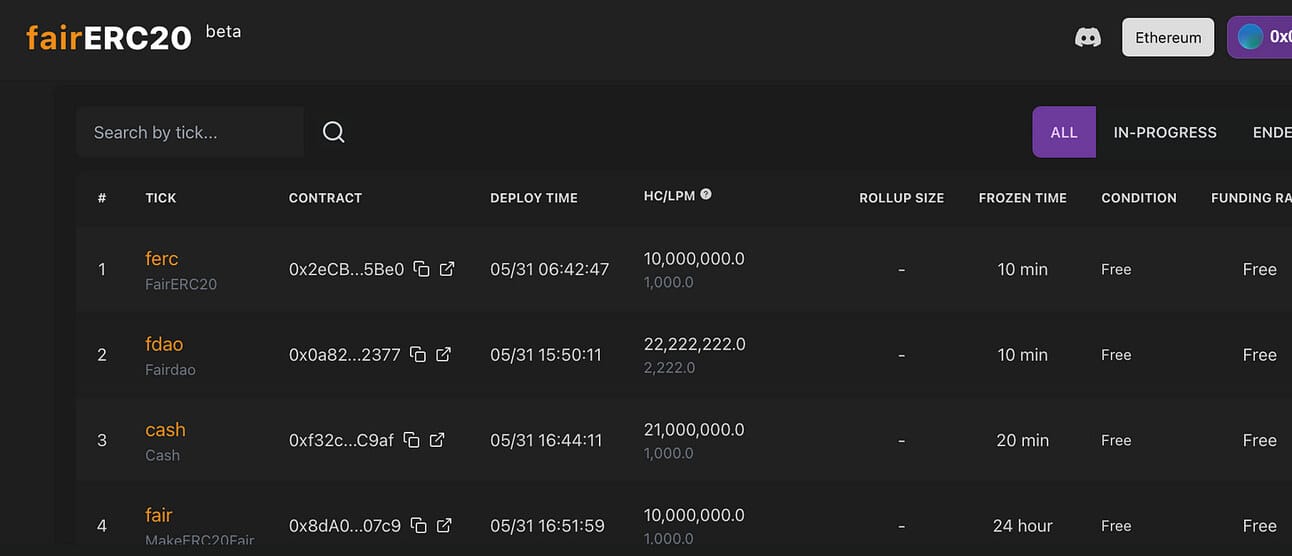The width and height of the screenshot is (1292, 556).
Task: Switch to the IN-PROGRESS tab
Action: (x=1165, y=132)
